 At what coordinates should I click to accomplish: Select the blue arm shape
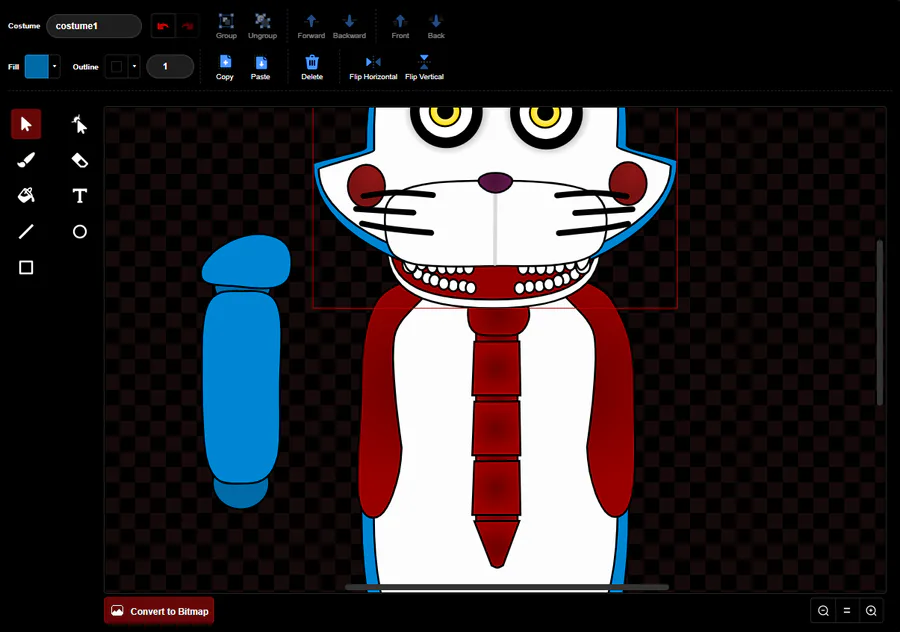tap(242, 385)
